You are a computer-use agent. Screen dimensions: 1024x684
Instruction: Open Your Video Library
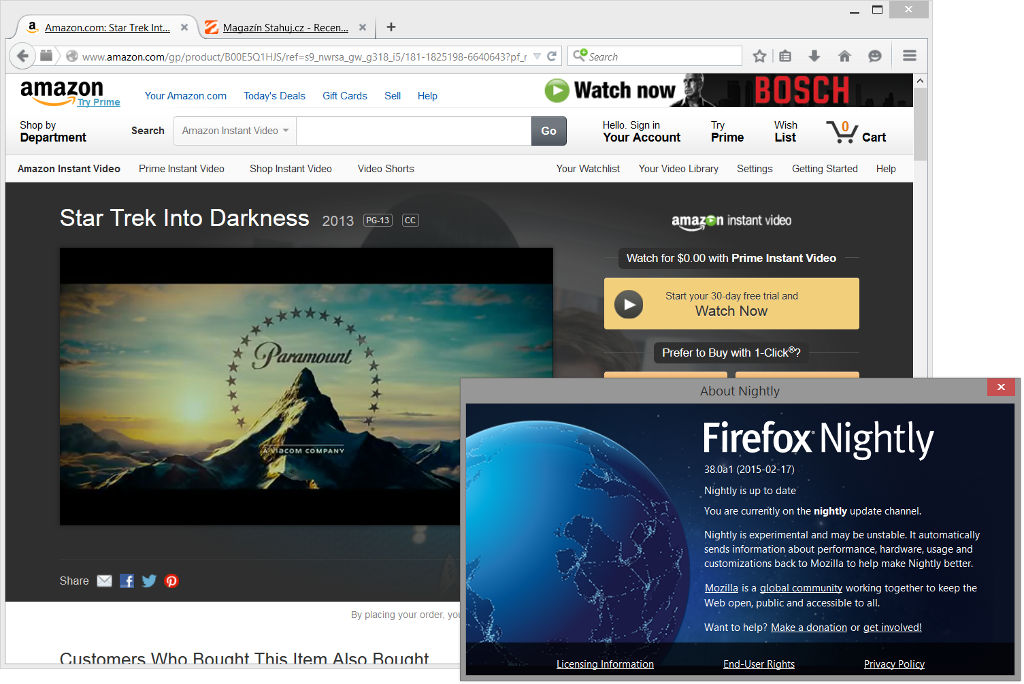tap(679, 169)
